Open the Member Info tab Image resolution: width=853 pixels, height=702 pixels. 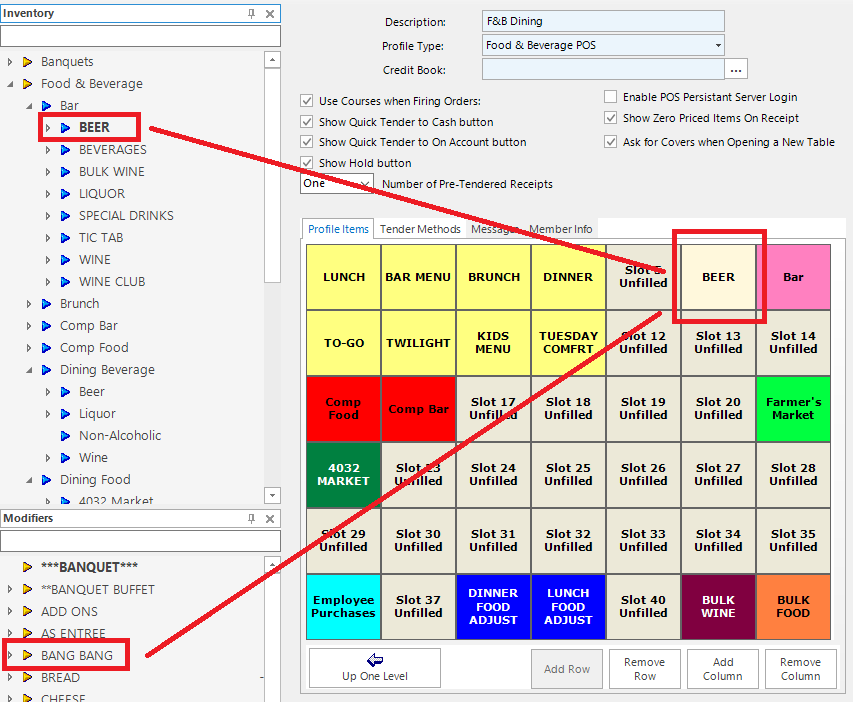click(x=560, y=229)
